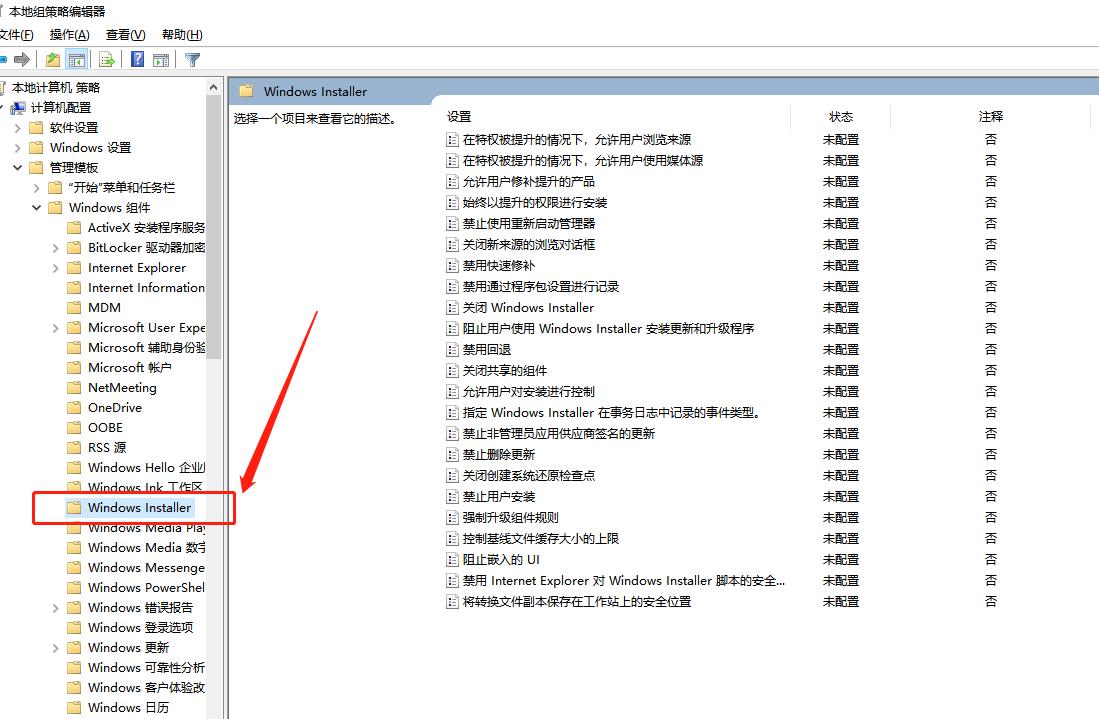The width and height of the screenshot is (1099, 719).
Task: Expand the 软件设置 tree node
Action: click(x=18, y=128)
